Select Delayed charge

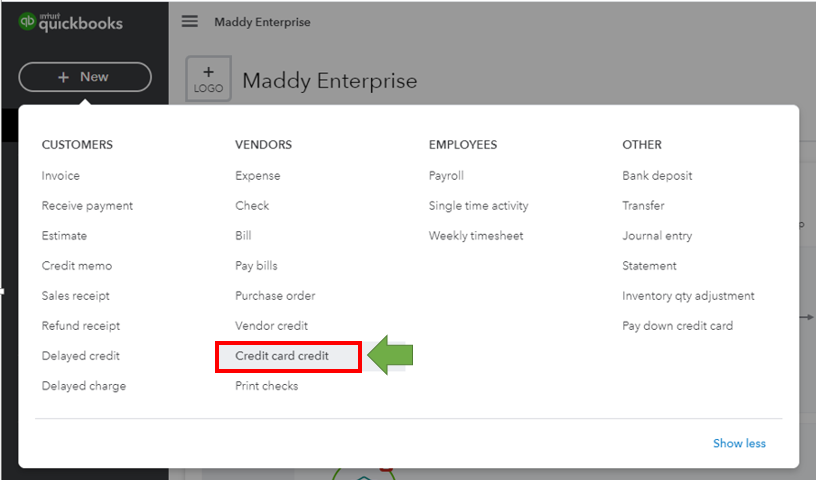[x=84, y=386]
